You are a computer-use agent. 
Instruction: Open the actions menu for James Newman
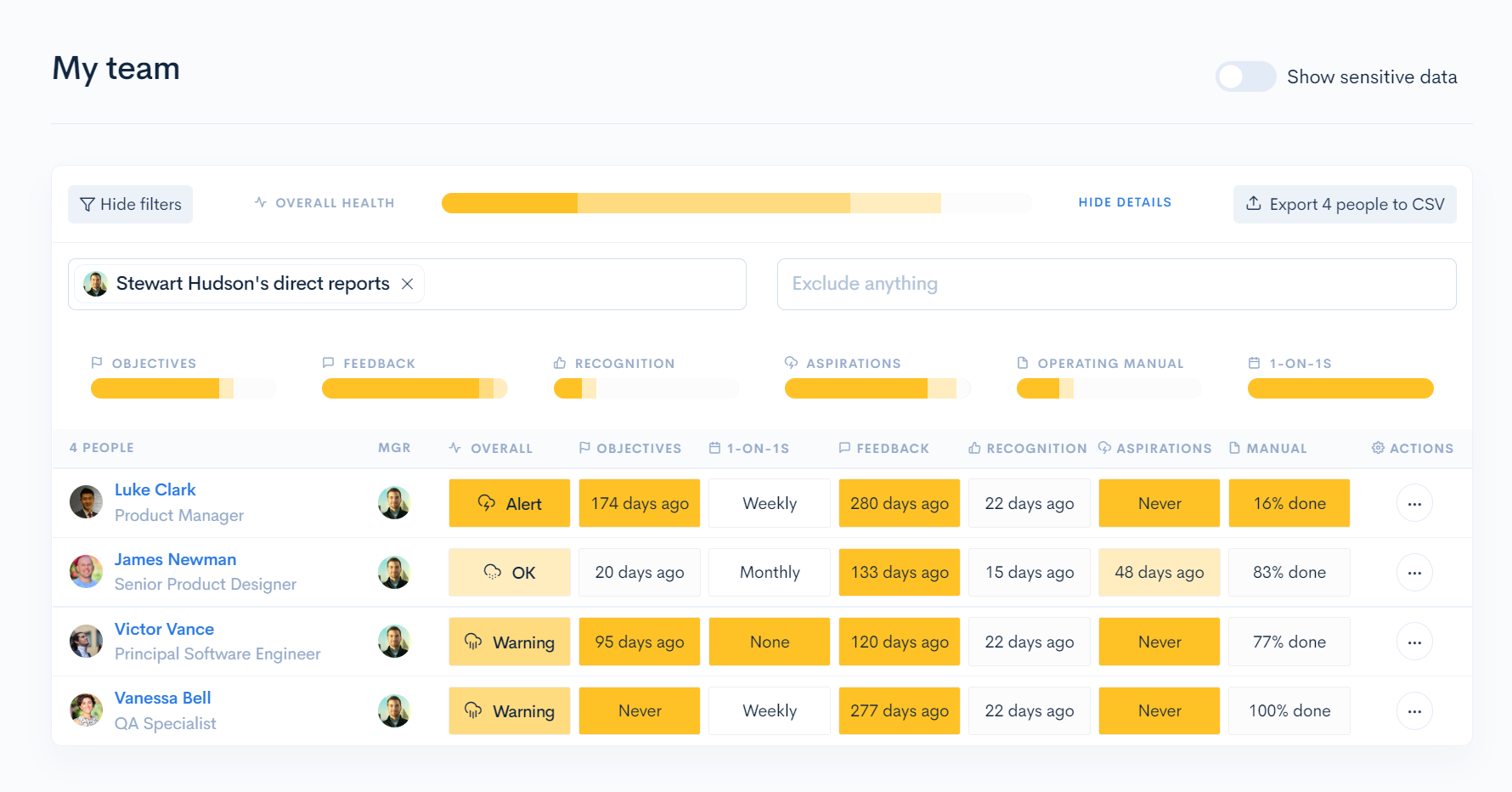[x=1414, y=573]
